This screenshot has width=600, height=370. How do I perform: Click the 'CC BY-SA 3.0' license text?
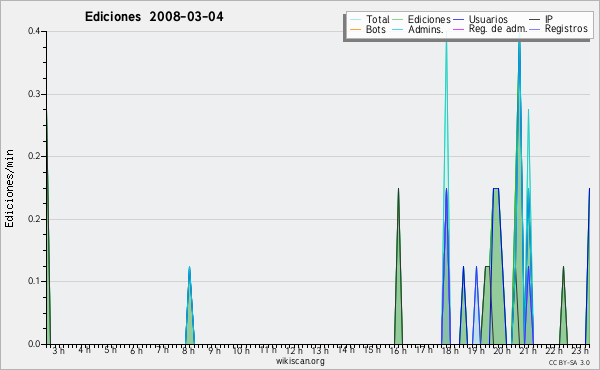point(569,362)
